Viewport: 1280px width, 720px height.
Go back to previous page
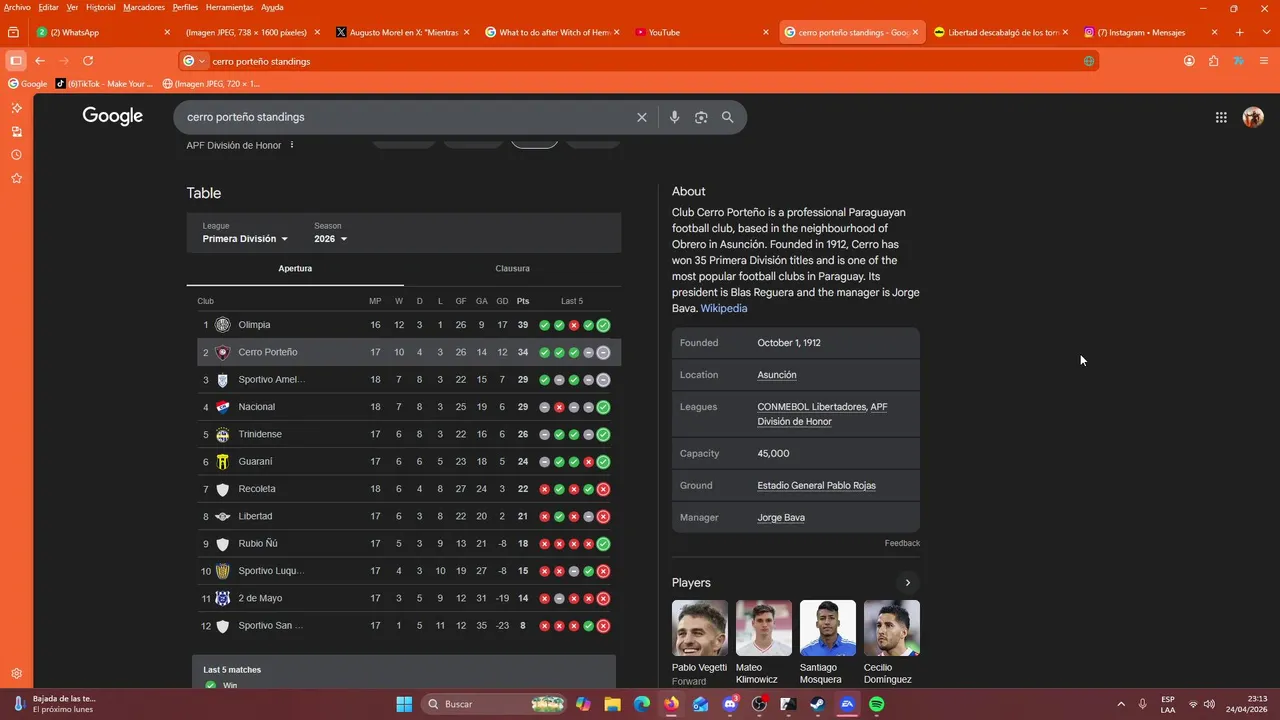[40, 61]
